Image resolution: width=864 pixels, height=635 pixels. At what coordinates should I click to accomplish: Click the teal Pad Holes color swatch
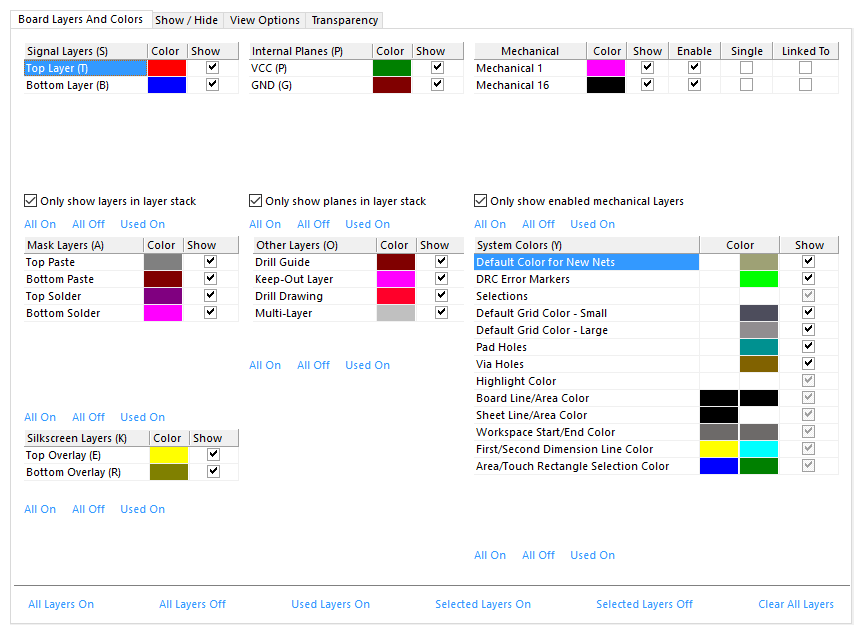click(x=759, y=347)
